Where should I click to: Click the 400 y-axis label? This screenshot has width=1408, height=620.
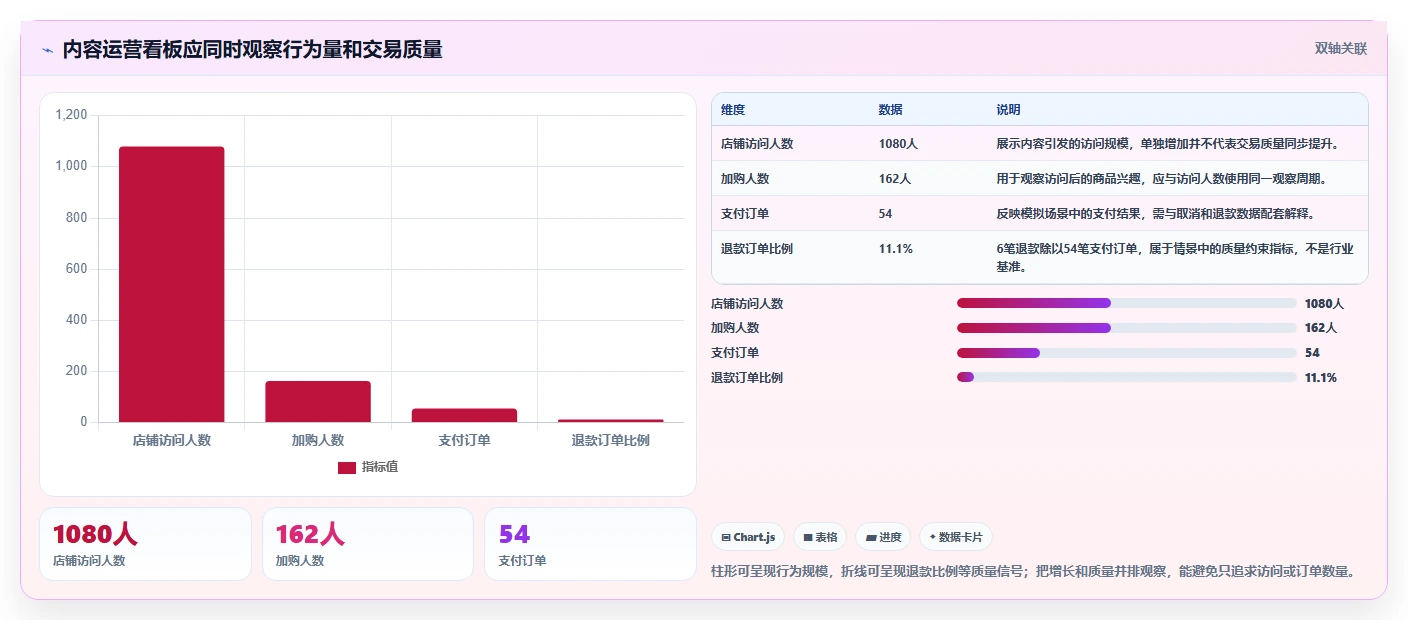point(77,320)
